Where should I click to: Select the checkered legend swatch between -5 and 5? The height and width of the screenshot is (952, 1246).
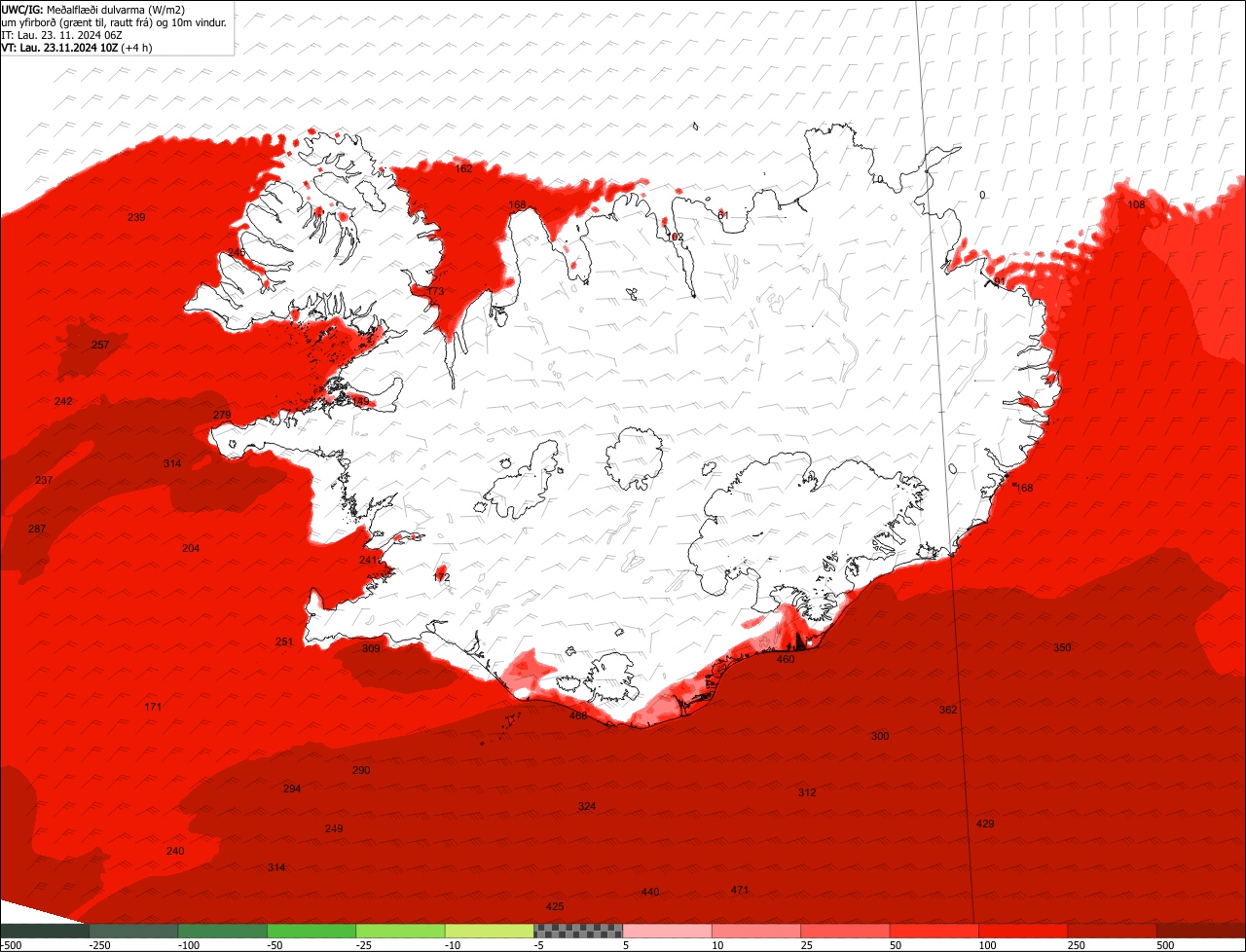[x=578, y=931]
